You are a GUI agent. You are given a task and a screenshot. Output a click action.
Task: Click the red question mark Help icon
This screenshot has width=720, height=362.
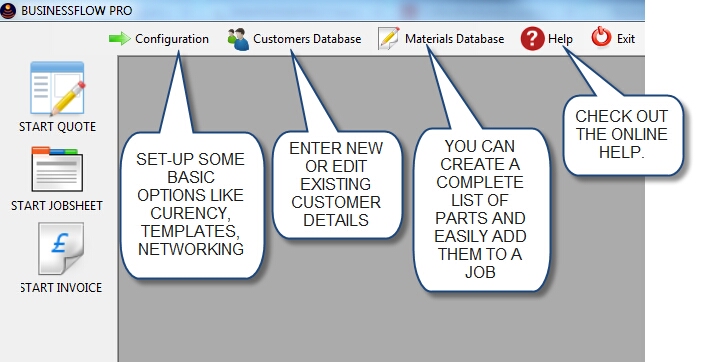coord(532,39)
